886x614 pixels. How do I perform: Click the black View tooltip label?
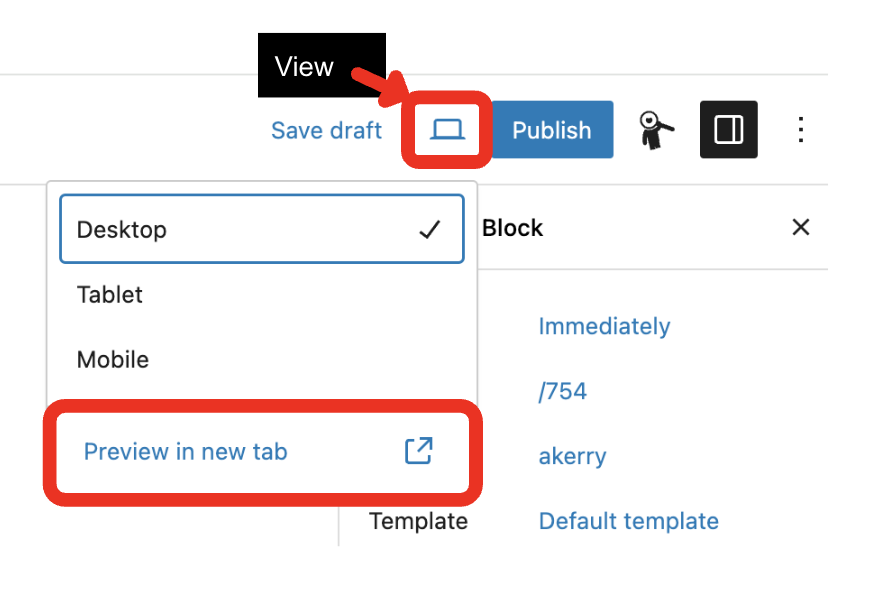305,67
